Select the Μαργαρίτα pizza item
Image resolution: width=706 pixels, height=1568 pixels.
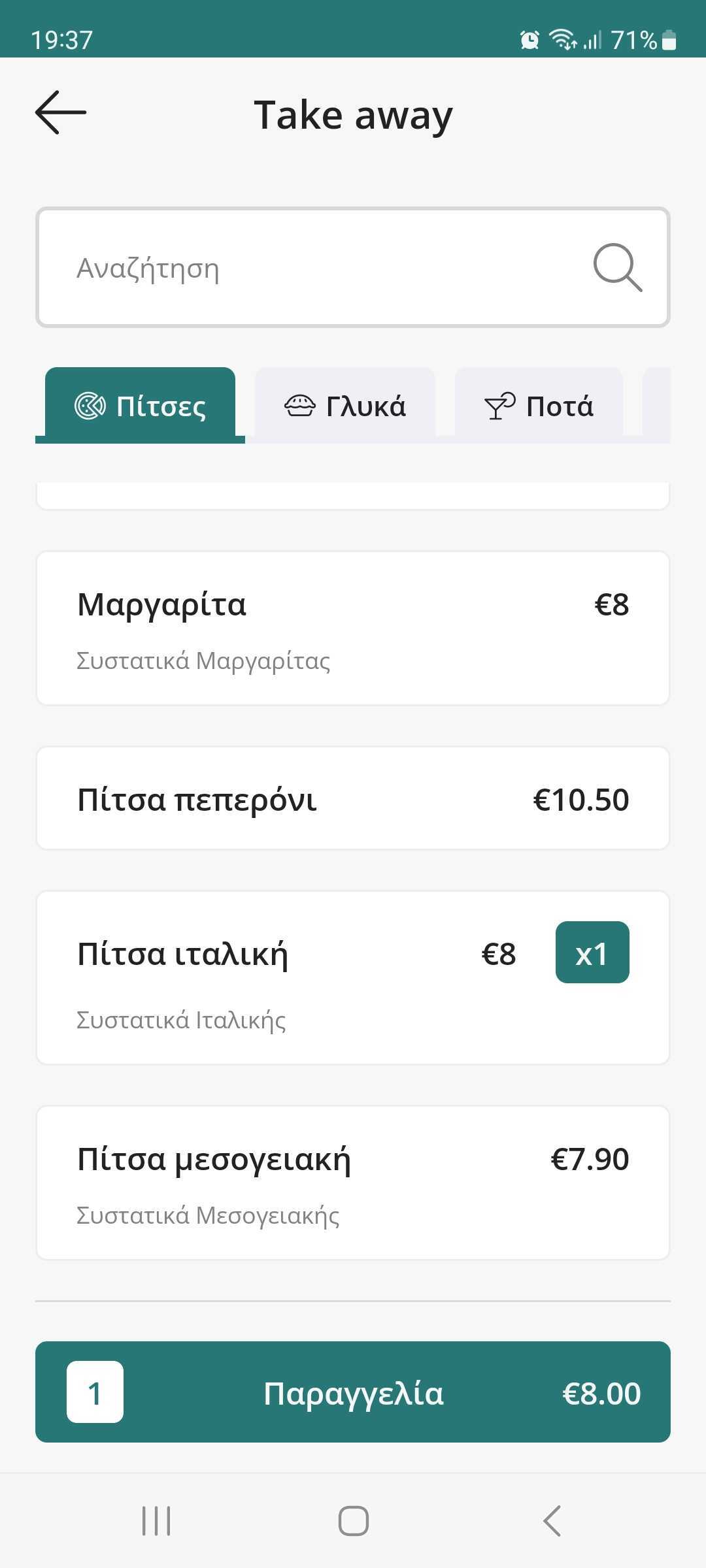[x=353, y=629]
